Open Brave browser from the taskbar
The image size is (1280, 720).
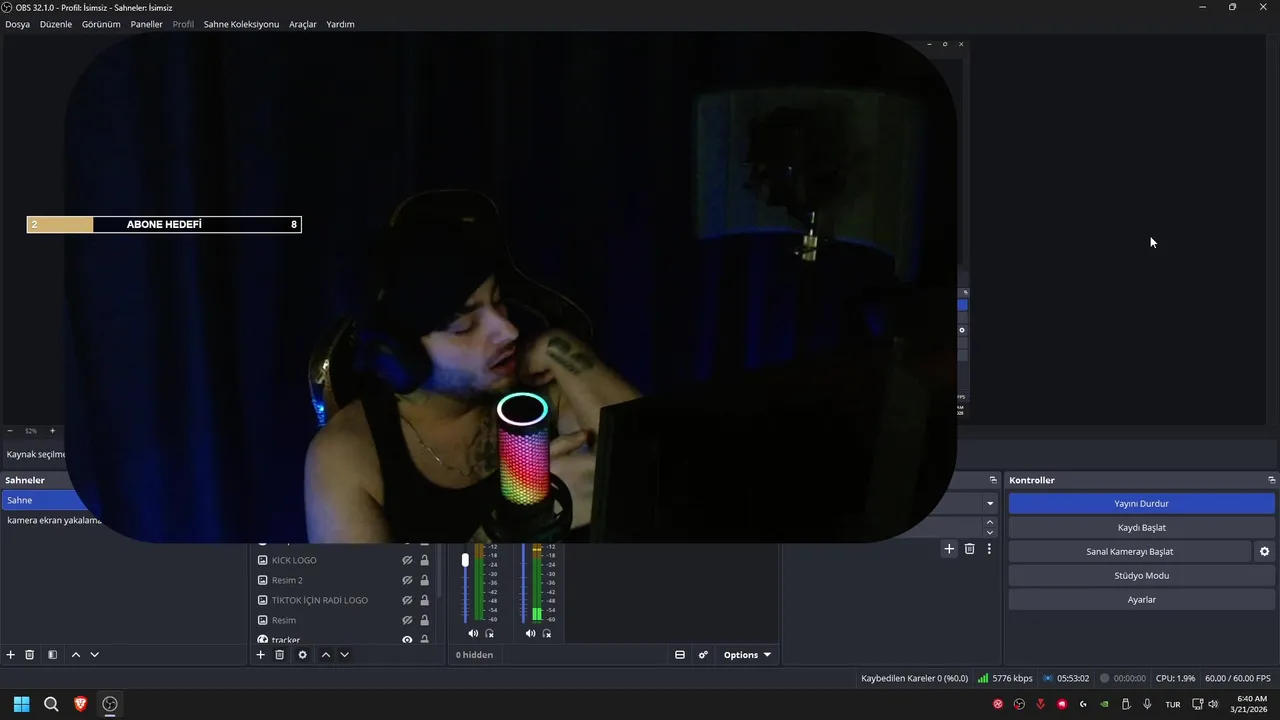pyautogui.click(x=81, y=704)
